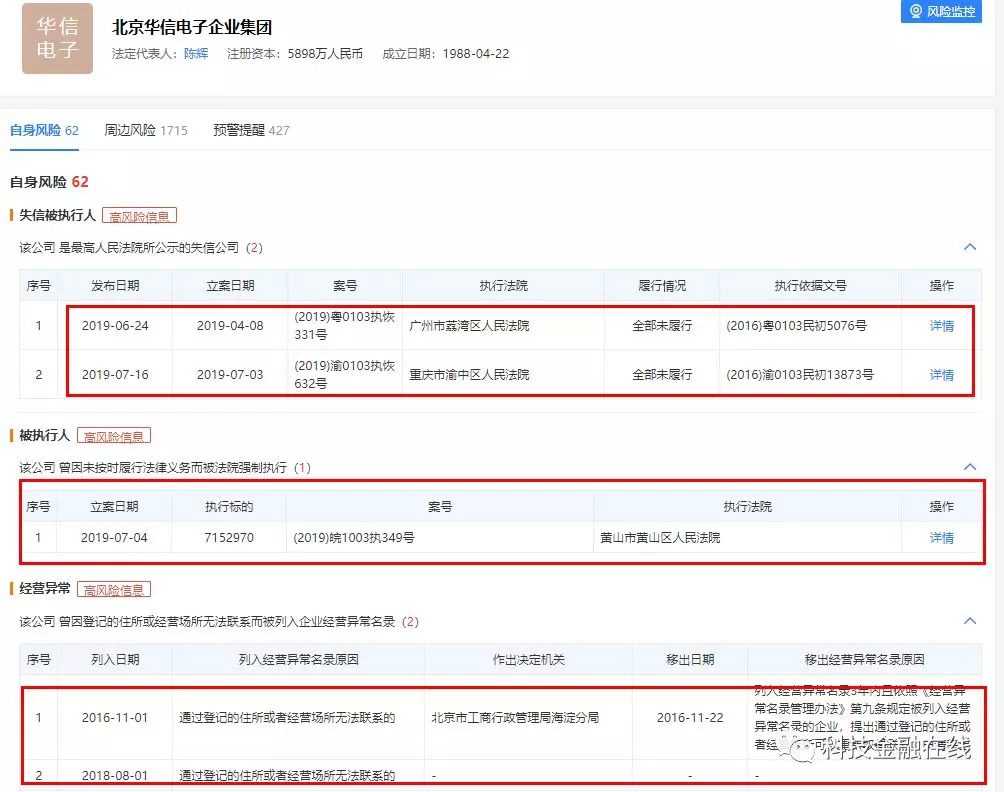
Task: Select the 2019-06-24 publish date cell
Action: pyautogui.click(x=115, y=326)
